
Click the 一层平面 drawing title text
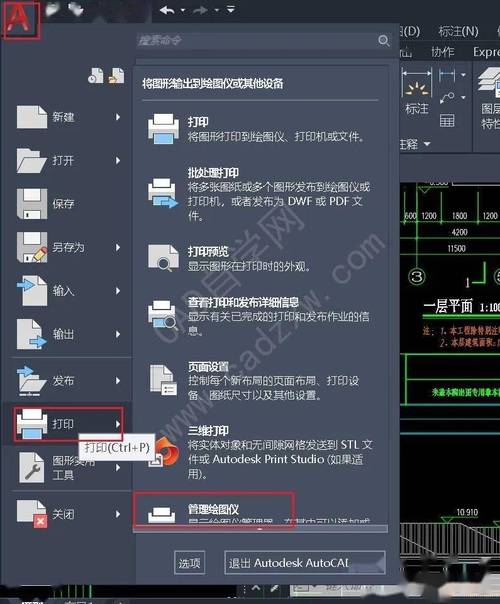(448, 307)
